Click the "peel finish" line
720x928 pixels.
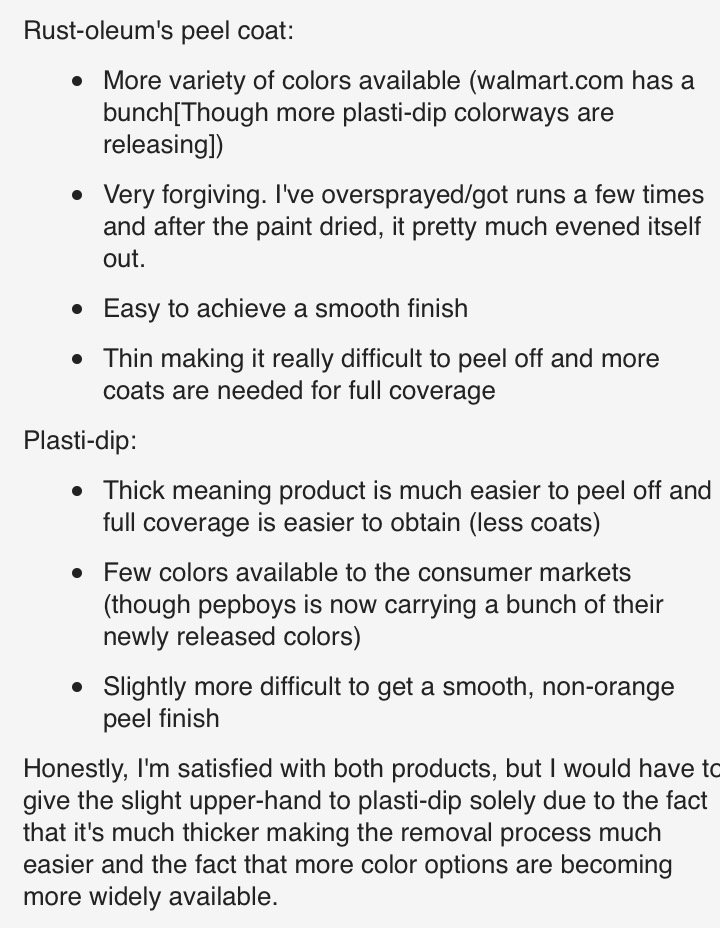point(161,719)
